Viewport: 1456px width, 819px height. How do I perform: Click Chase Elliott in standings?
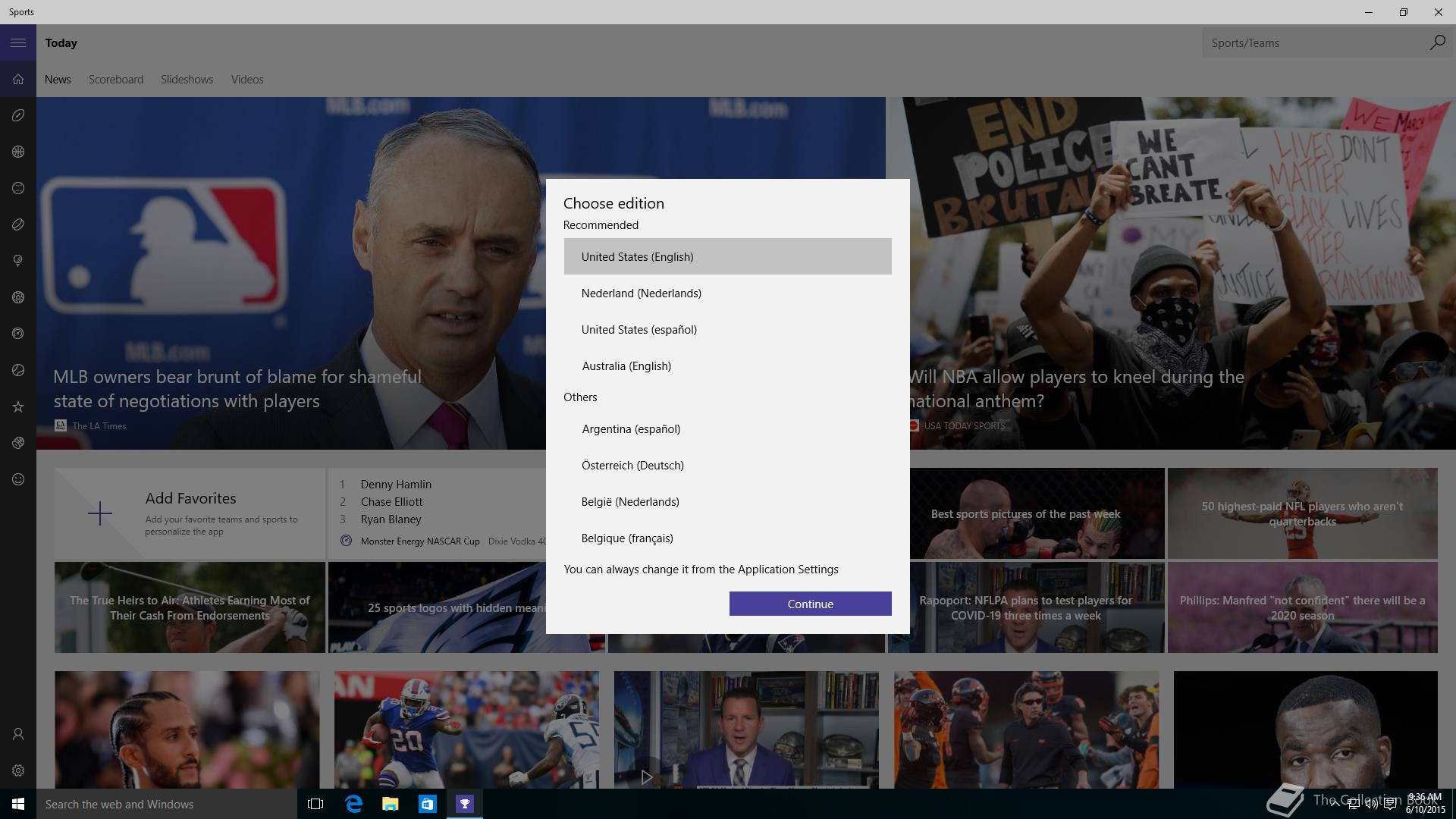pyautogui.click(x=391, y=501)
